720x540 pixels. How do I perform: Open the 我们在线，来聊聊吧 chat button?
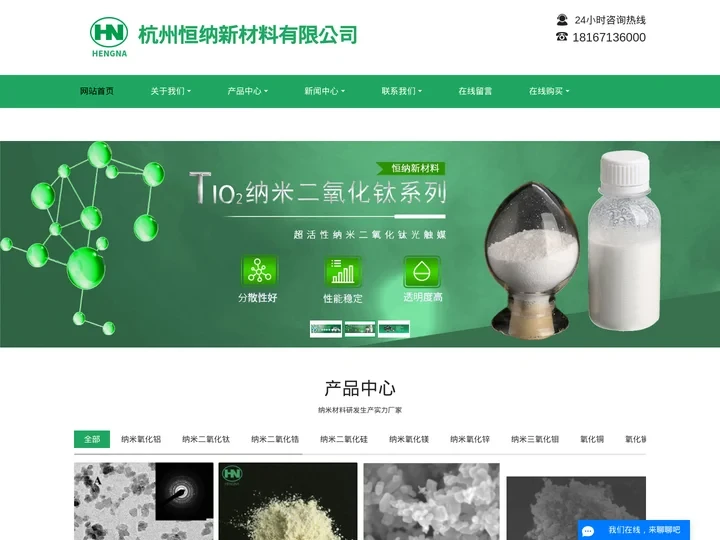(x=634, y=530)
